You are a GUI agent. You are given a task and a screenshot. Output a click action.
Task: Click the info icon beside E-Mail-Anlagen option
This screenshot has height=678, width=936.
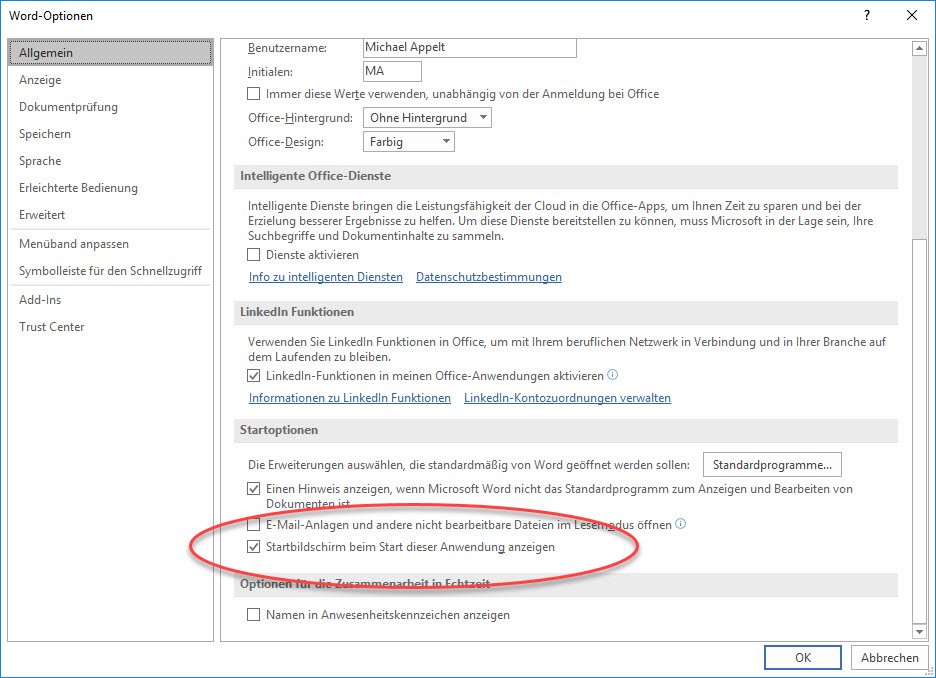(x=680, y=524)
